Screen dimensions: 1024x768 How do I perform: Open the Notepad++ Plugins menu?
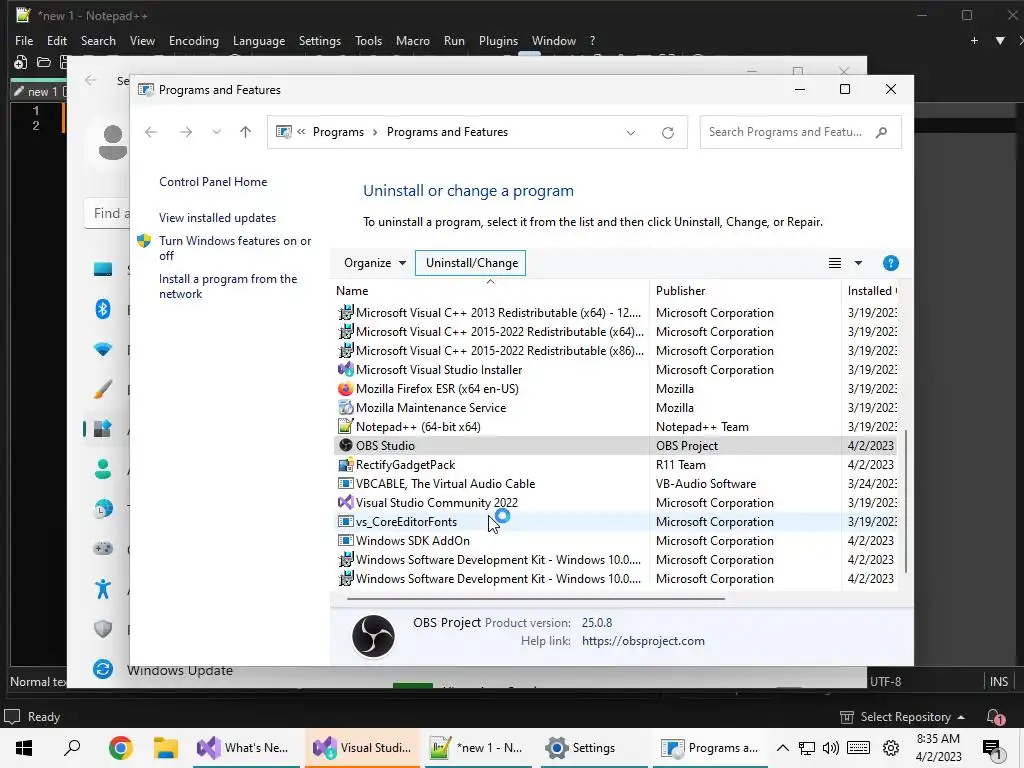coord(498,40)
